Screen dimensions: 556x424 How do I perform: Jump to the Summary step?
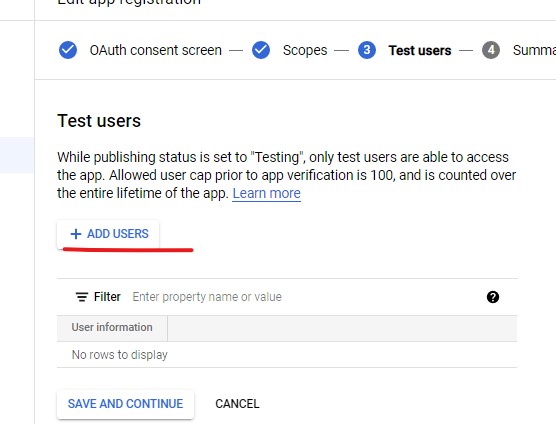[x=534, y=50]
